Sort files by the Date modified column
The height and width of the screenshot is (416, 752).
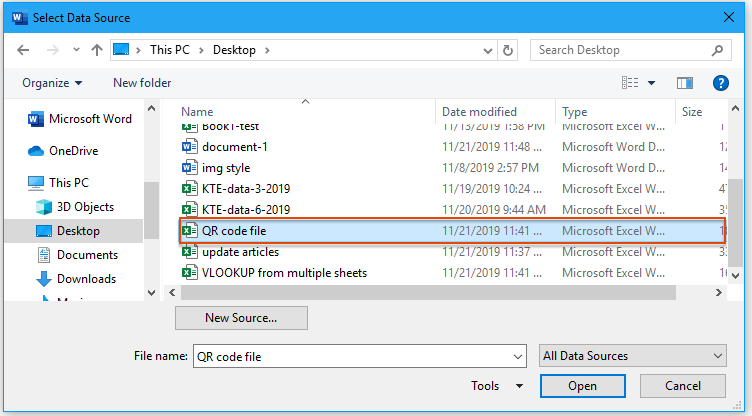[x=480, y=112]
